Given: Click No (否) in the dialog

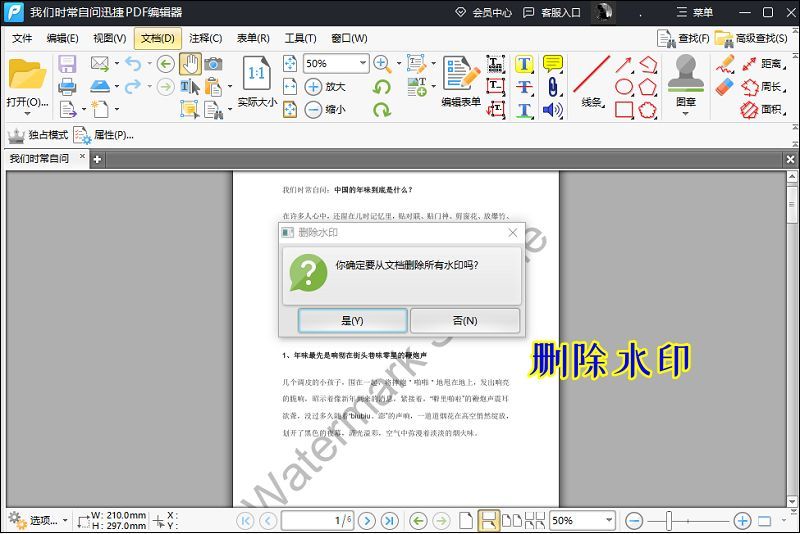Looking at the screenshot, I should click(x=465, y=320).
